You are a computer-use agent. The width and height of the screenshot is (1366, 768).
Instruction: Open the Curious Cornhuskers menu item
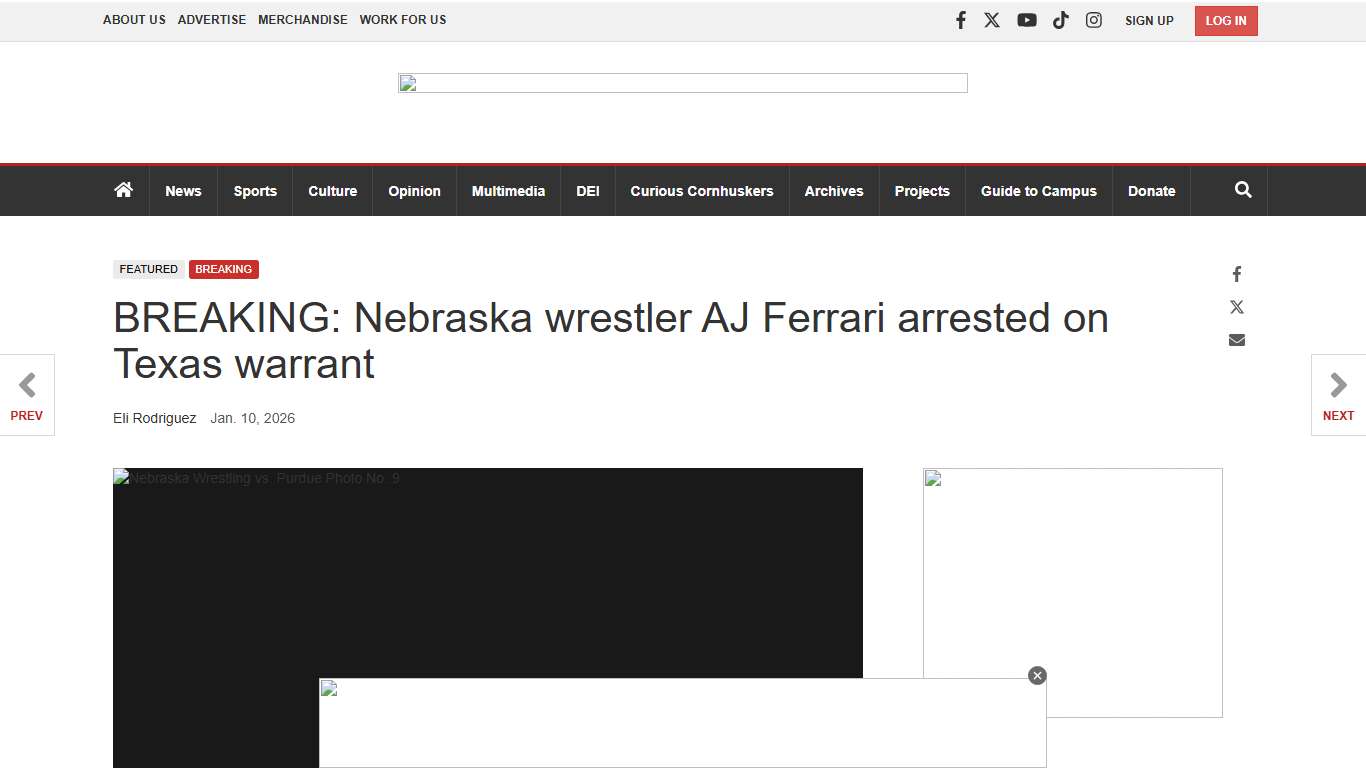click(x=701, y=190)
